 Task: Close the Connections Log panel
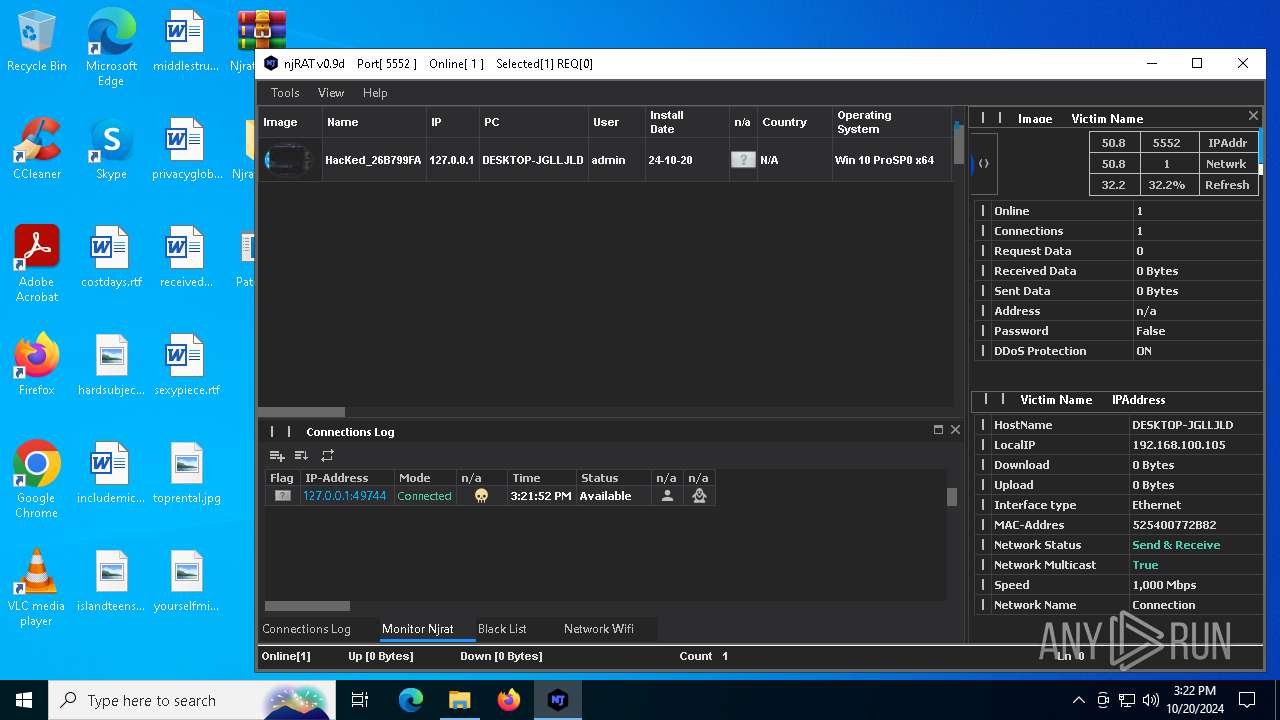(x=955, y=430)
